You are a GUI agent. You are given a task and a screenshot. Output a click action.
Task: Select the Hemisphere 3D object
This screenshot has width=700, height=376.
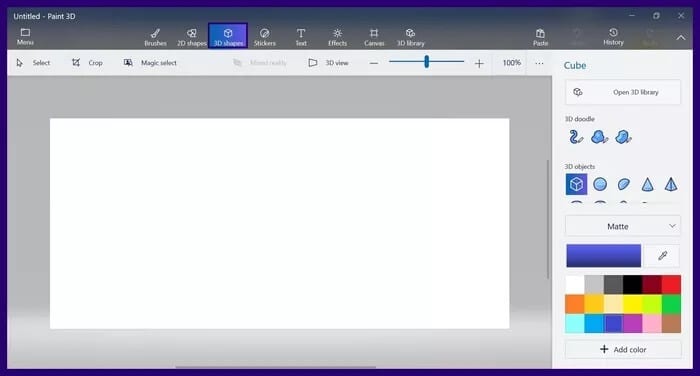pos(624,184)
